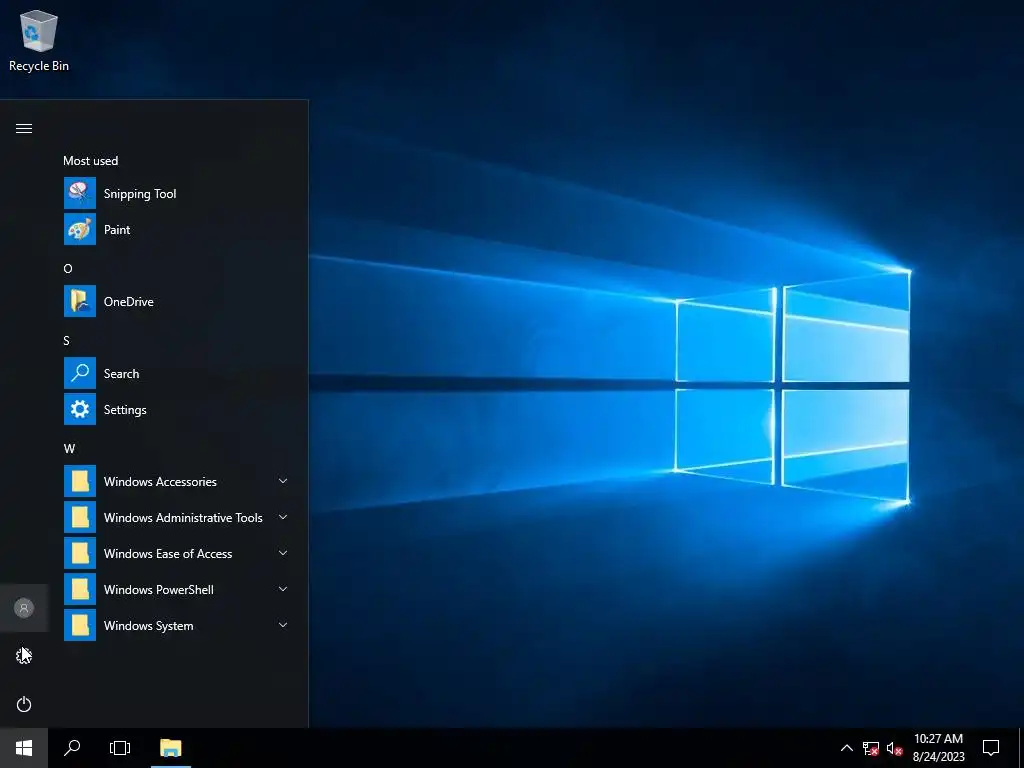
Task: Click the Show desktop sliver at taskbar edge
Action: tap(1021, 748)
